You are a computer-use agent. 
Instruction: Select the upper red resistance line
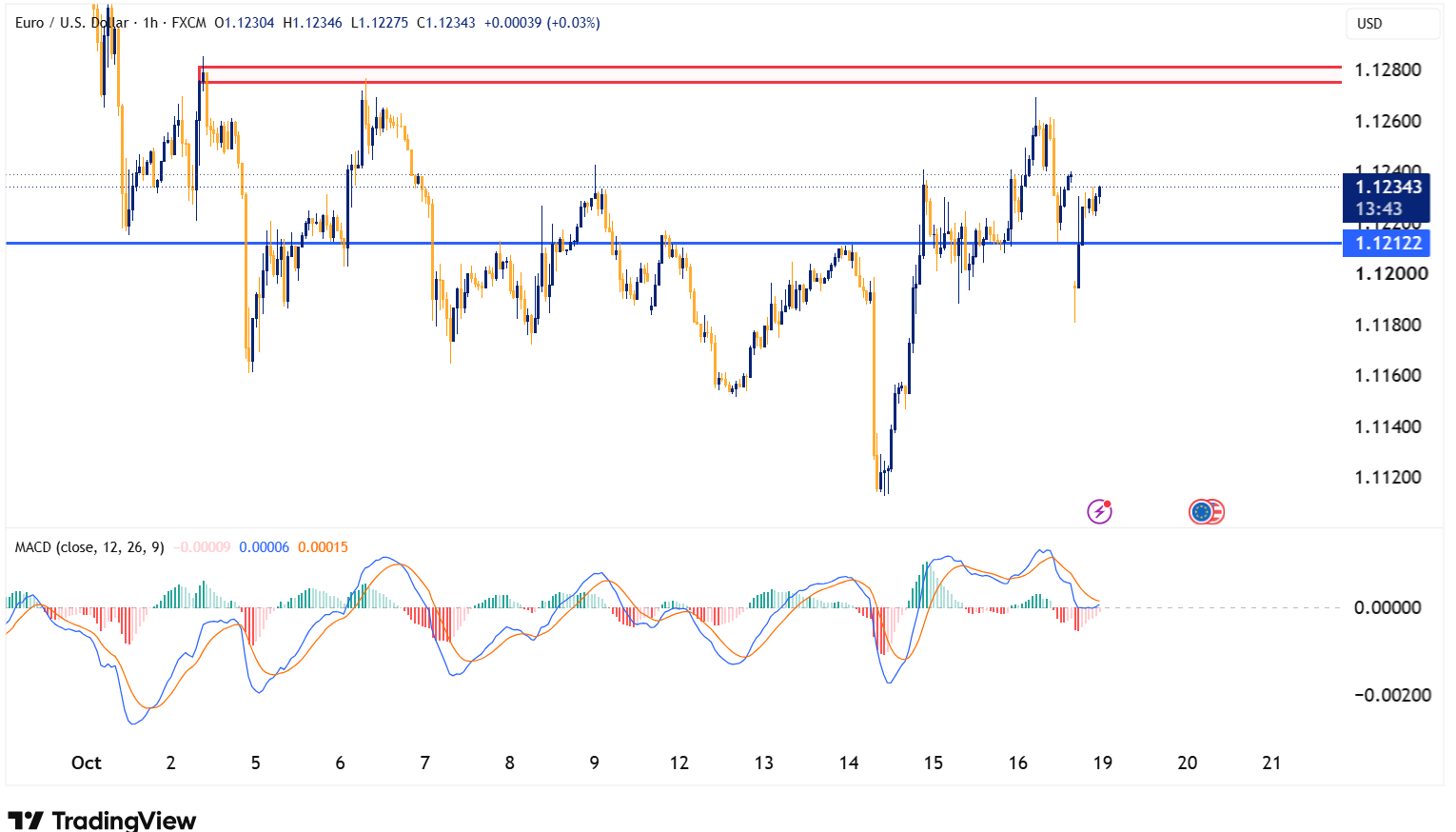769,68
